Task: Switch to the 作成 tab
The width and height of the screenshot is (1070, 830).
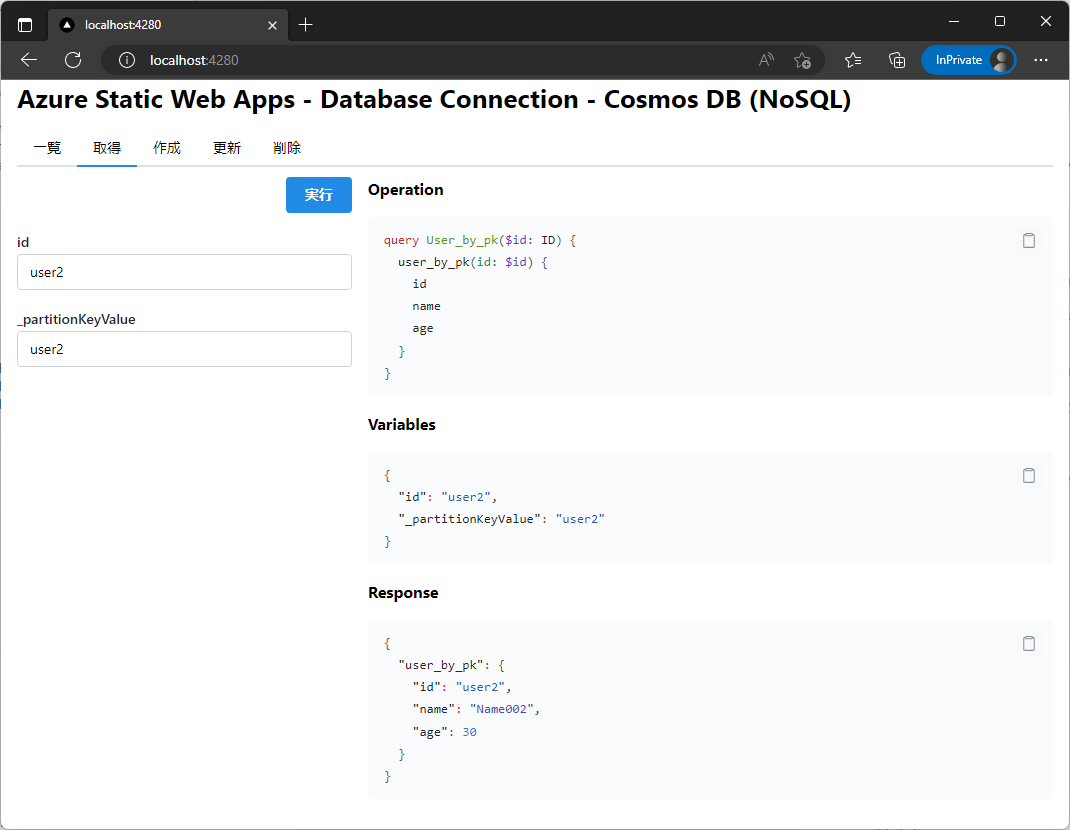Action: (x=167, y=148)
